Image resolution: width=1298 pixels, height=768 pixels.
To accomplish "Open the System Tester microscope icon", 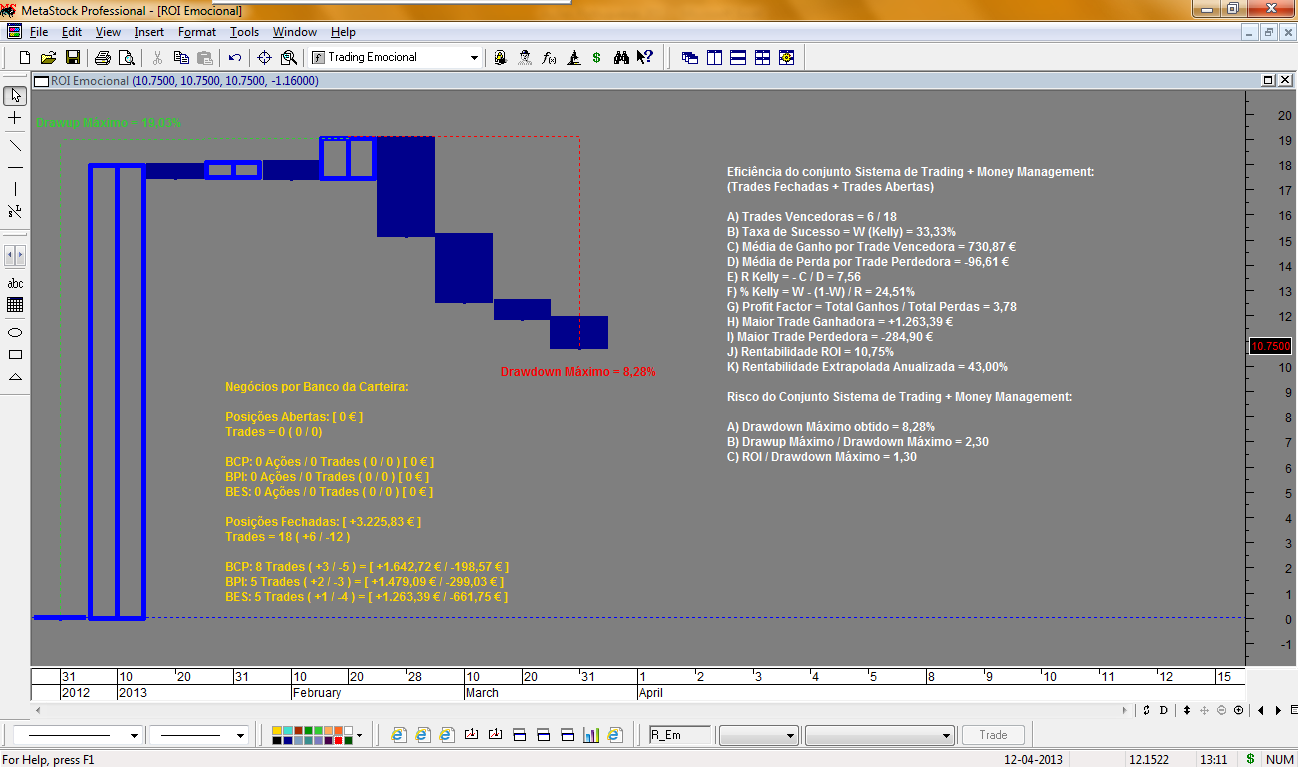I will coord(574,58).
